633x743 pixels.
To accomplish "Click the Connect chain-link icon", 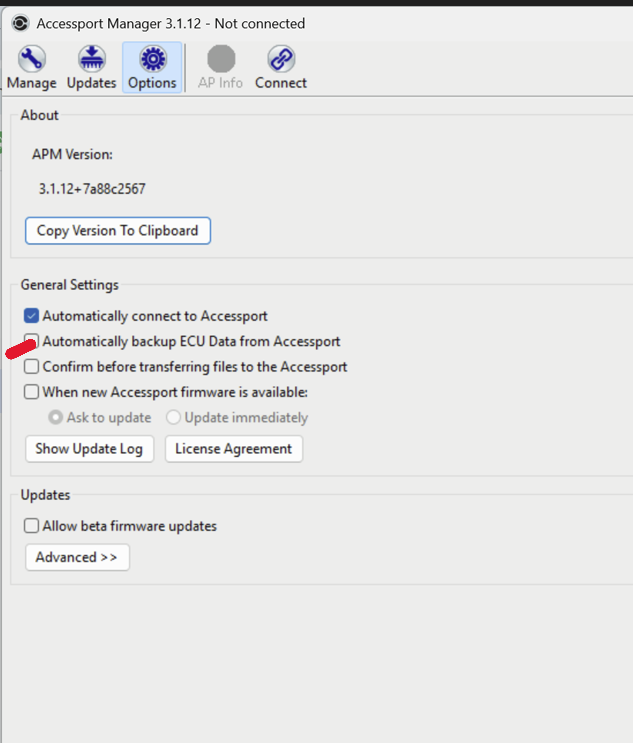I will click(x=281, y=59).
